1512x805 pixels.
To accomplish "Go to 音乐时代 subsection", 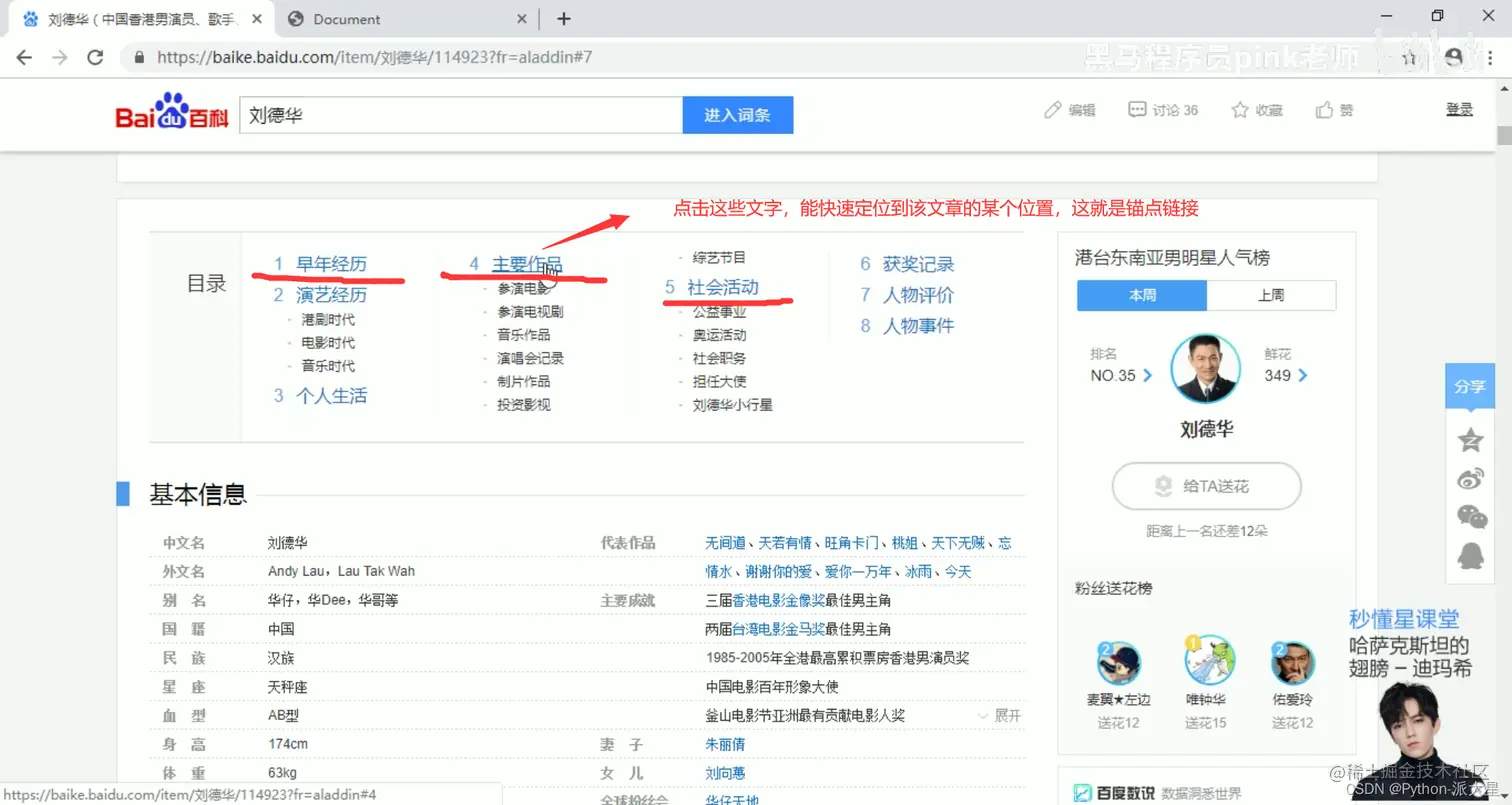I will click(328, 366).
